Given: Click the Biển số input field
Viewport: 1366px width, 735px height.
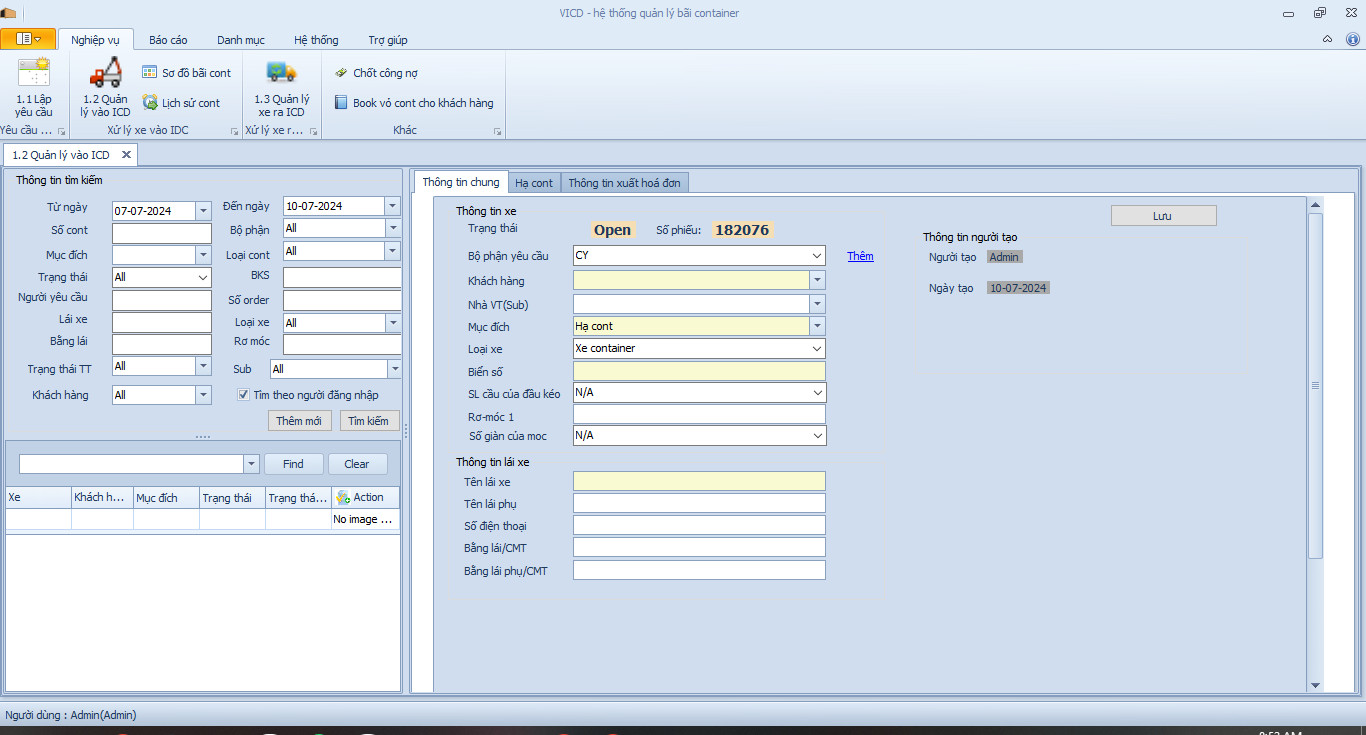Looking at the screenshot, I should pos(698,371).
